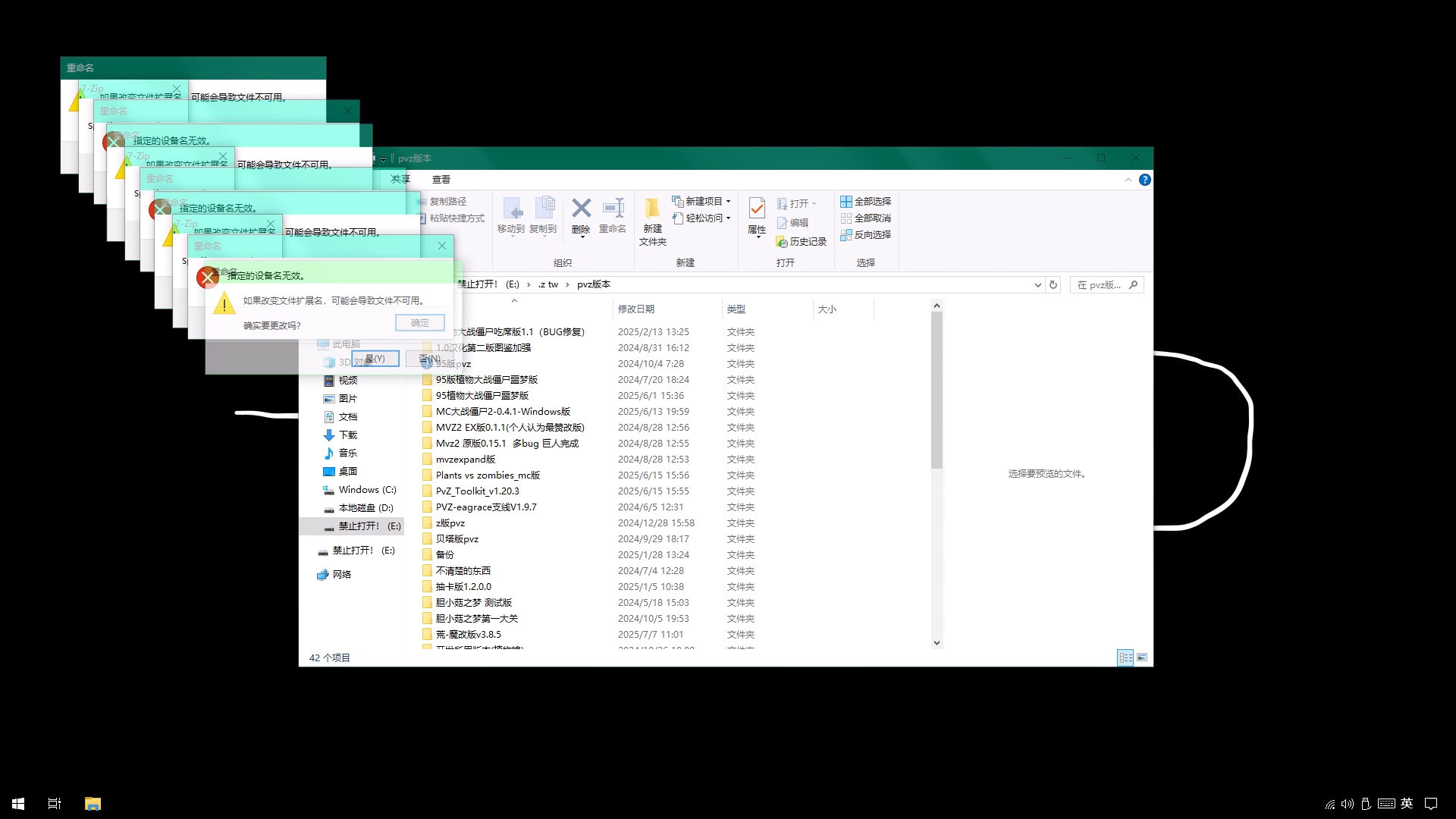
Task: Select the MC大战僵尸2-0.4.1-Windows版 folder
Action: coord(503,412)
